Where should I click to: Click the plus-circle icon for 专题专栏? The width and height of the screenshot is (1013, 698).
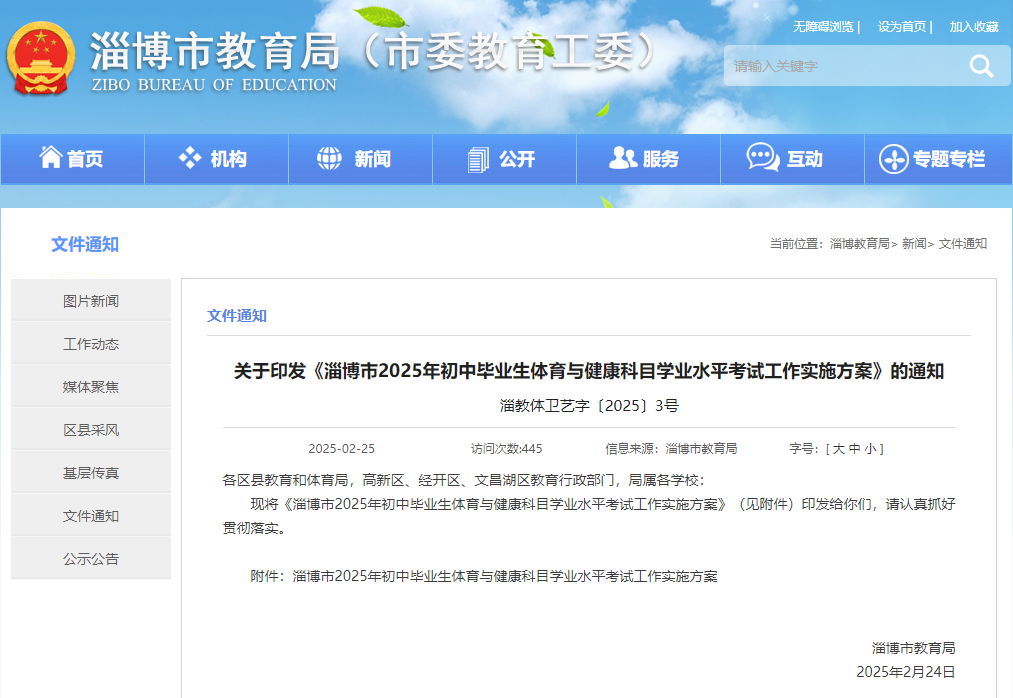click(x=893, y=159)
